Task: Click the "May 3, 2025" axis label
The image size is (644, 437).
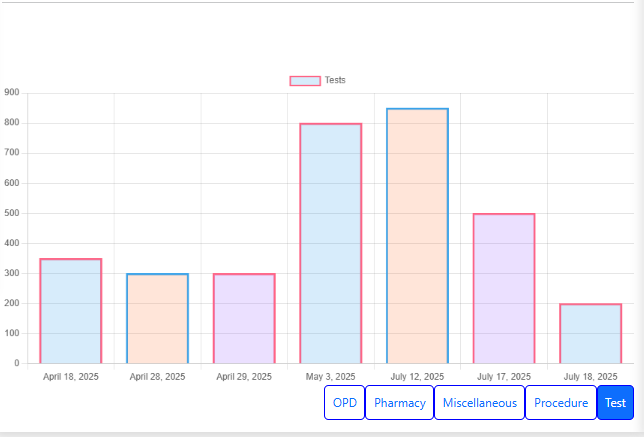Action: pos(330,377)
